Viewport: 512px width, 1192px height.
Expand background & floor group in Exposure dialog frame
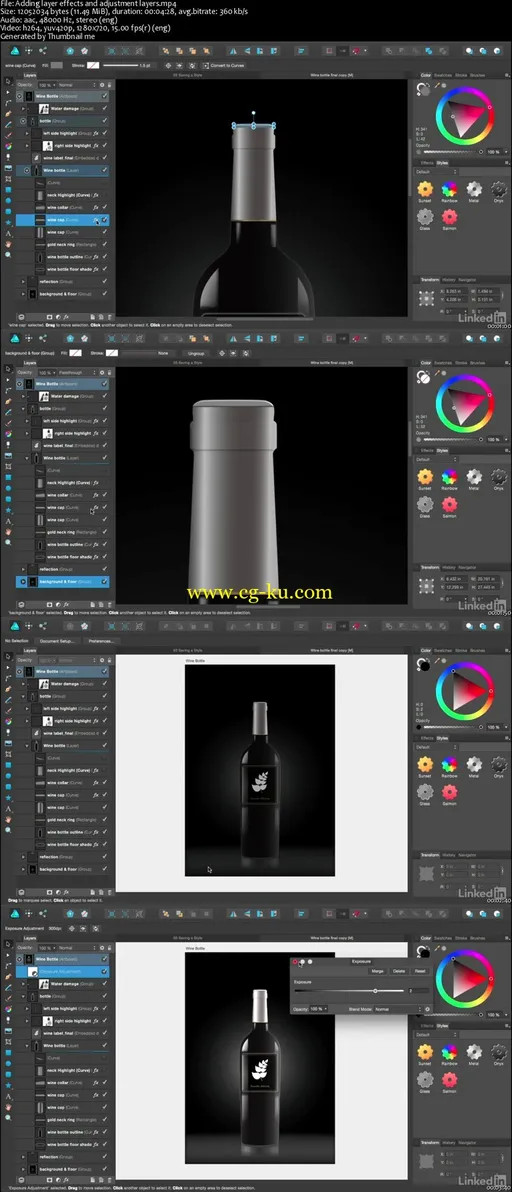pyautogui.click(x=23, y=1168)
